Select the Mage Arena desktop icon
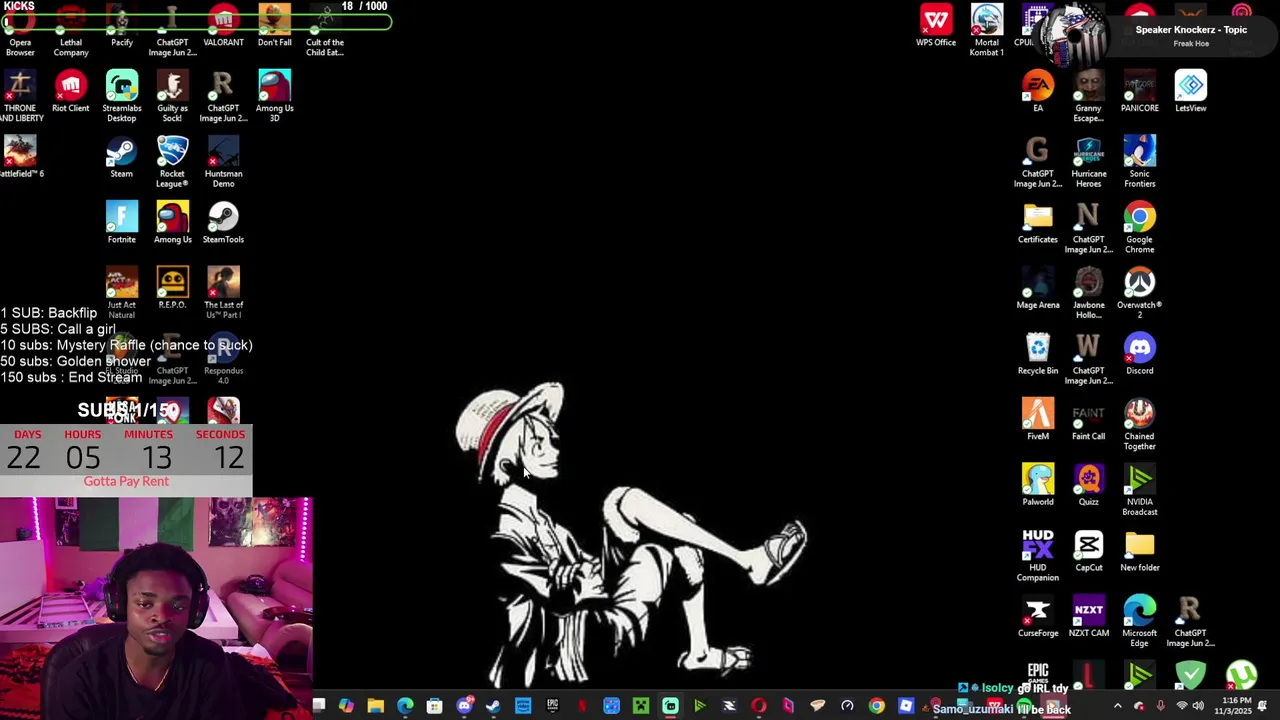Image resolution: width=1280 pixels, height=720 pixels. (1038, 288)
